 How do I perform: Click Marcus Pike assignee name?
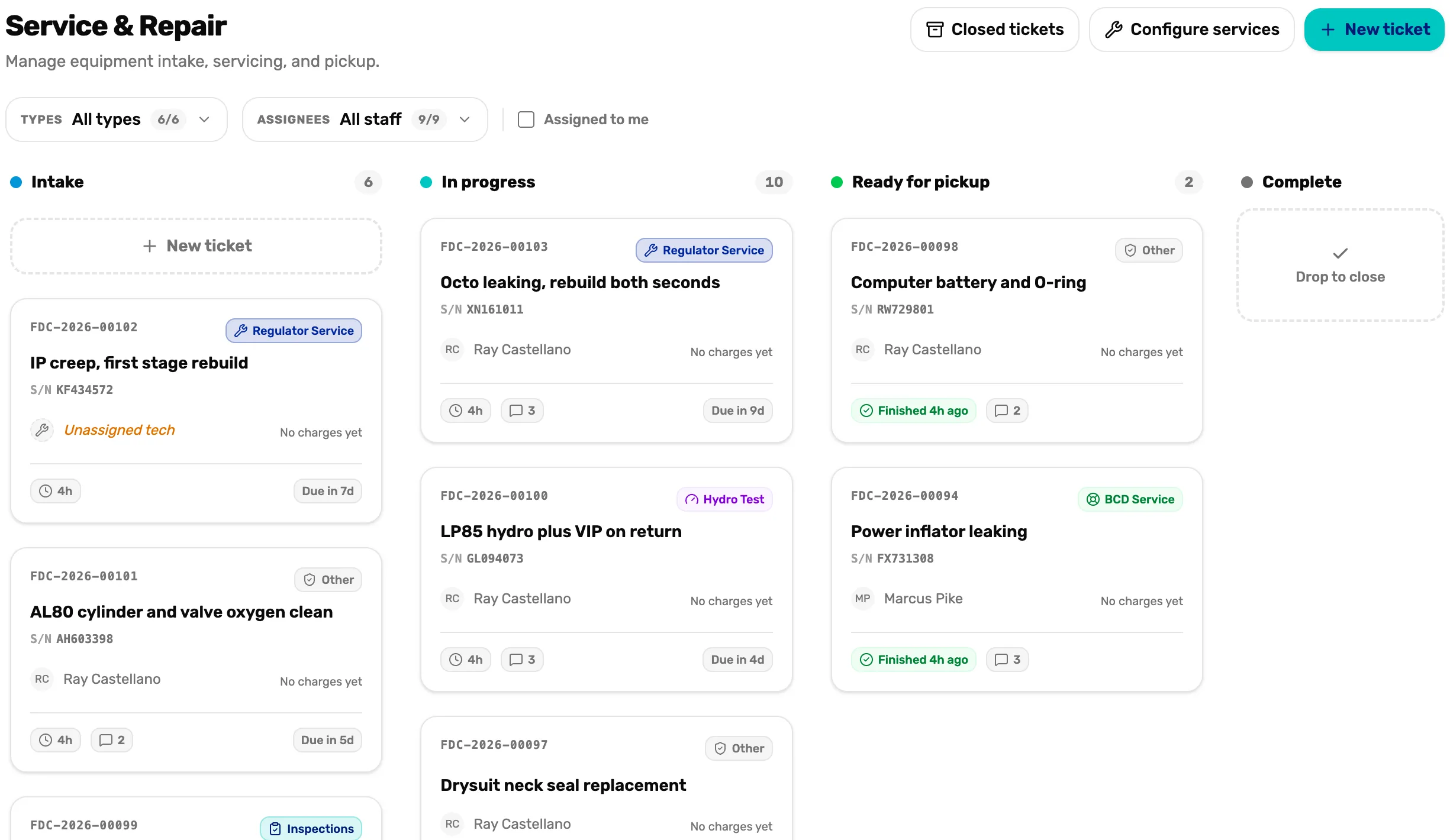[923, 599]
